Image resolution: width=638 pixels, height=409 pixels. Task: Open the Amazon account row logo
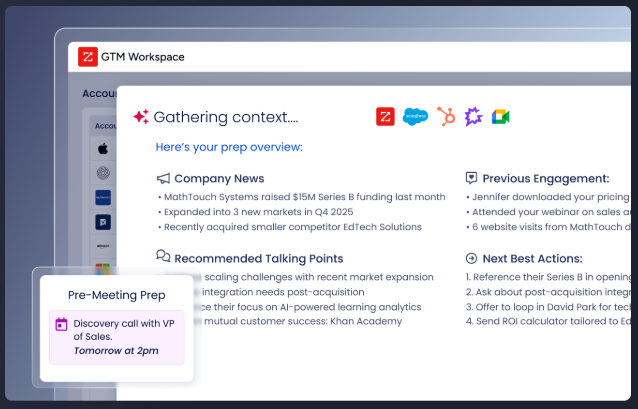(x=103, y=246)
